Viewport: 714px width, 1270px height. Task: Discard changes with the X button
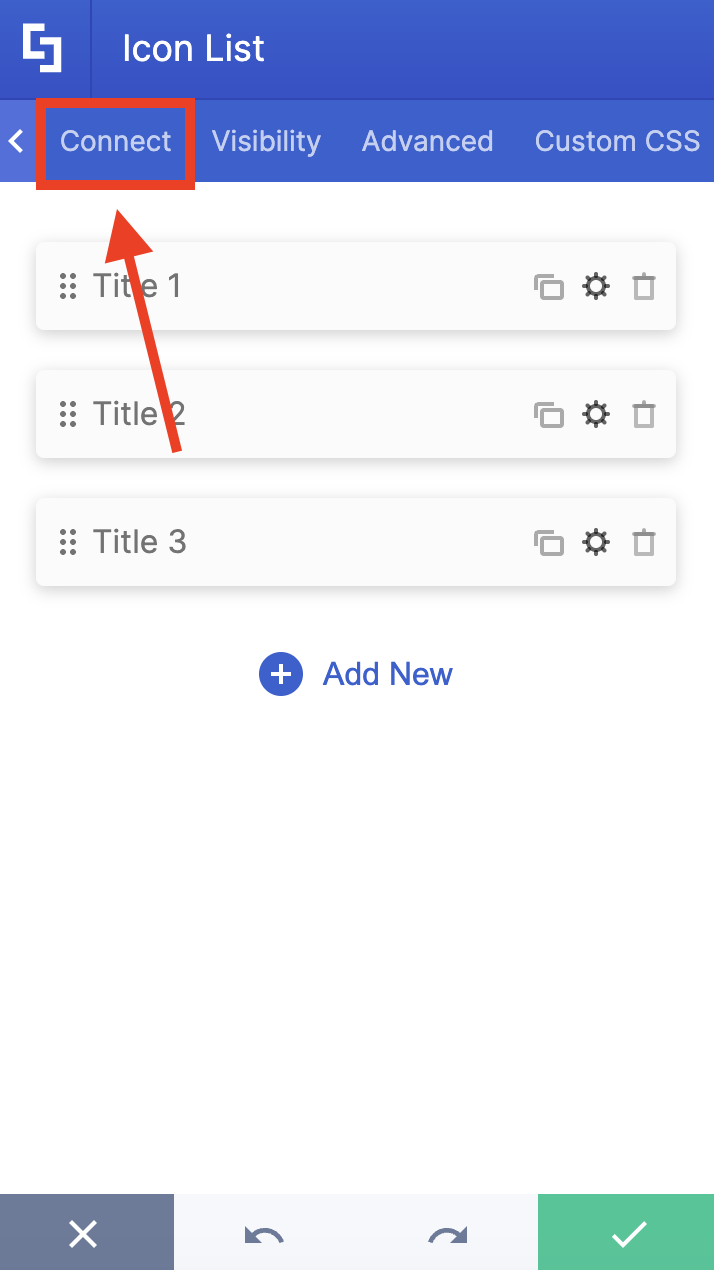coord(85,1233)
